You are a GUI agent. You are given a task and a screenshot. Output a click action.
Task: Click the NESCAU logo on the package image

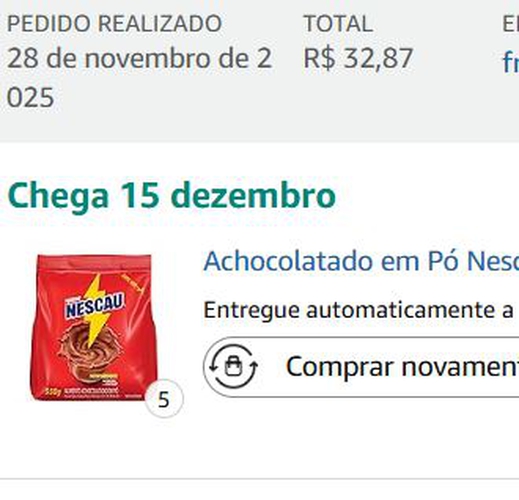pyautogui.click(x=95, y=306)
